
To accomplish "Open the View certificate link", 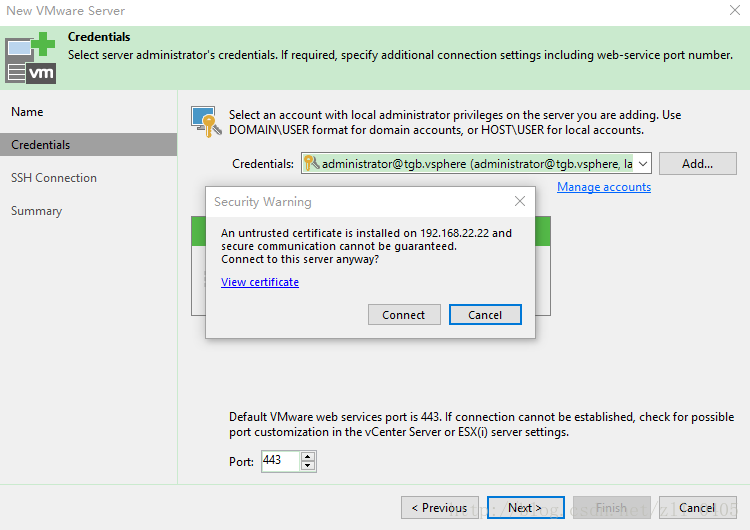I will click(x=260, y=282).
